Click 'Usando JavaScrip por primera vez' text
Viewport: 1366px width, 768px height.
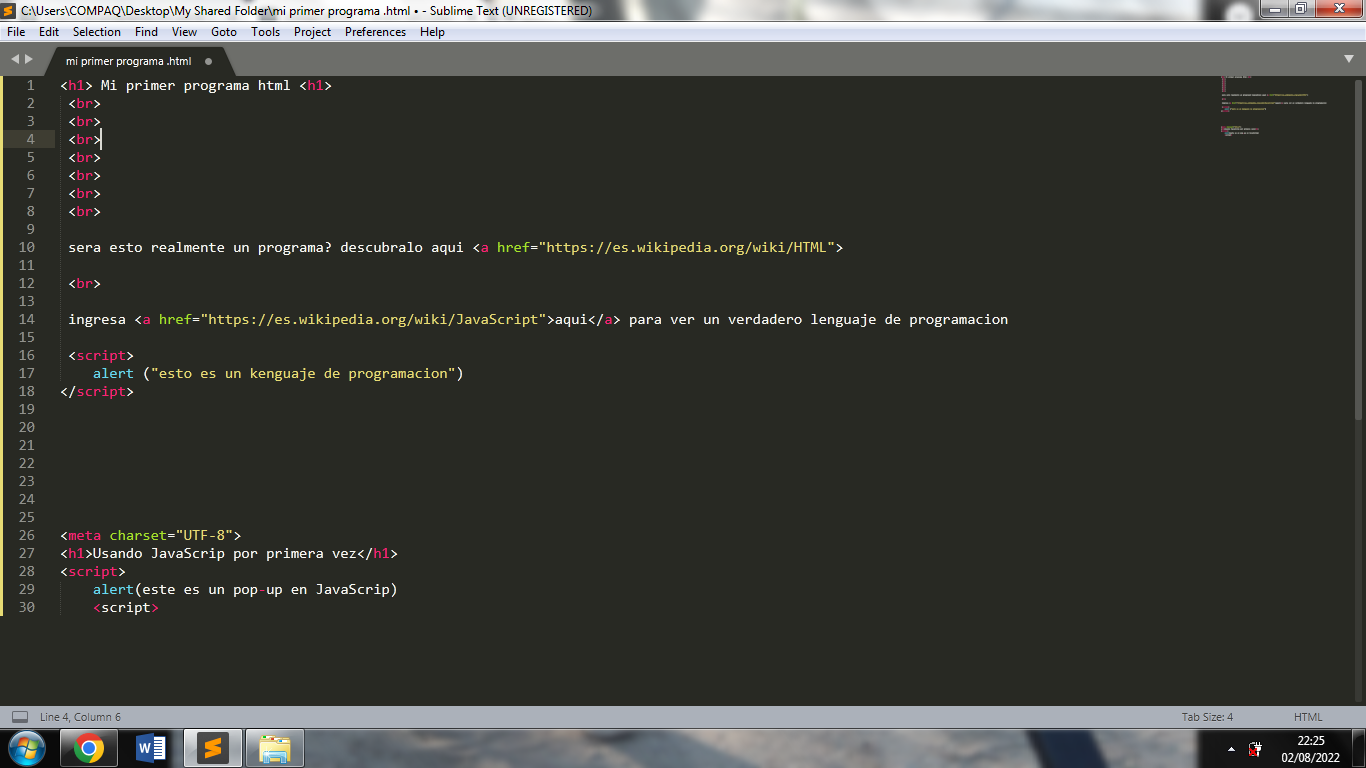click(224, 553)
